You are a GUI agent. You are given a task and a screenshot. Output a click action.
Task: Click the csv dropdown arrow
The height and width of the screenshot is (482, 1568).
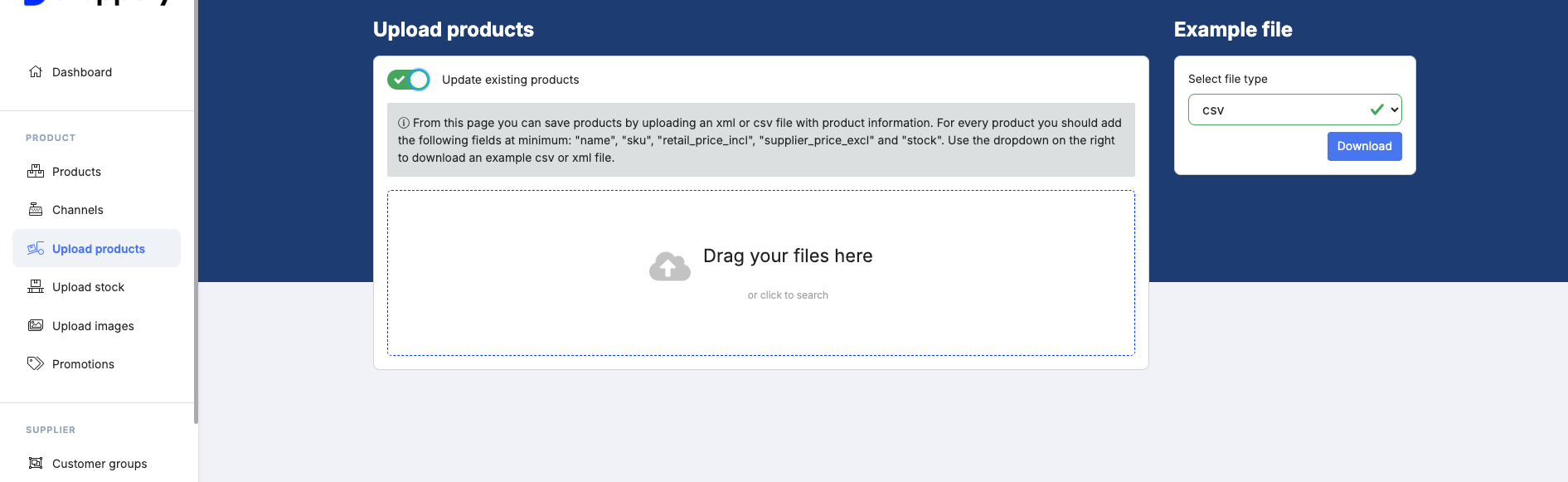tap(1395, 110)
